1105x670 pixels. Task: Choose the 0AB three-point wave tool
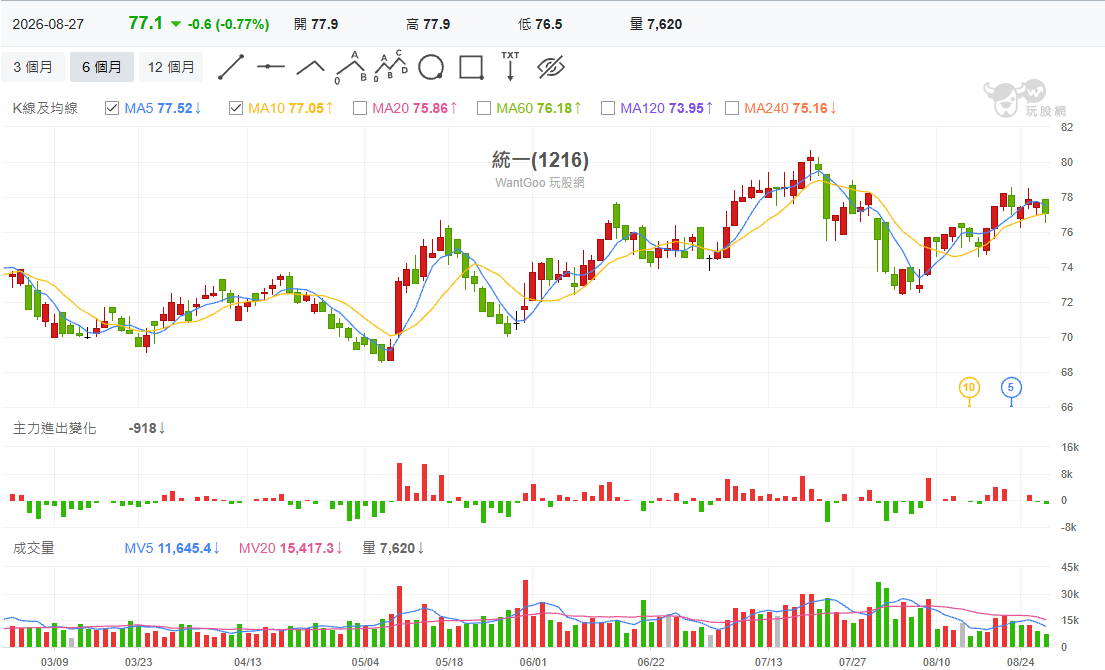coord(350,67)
